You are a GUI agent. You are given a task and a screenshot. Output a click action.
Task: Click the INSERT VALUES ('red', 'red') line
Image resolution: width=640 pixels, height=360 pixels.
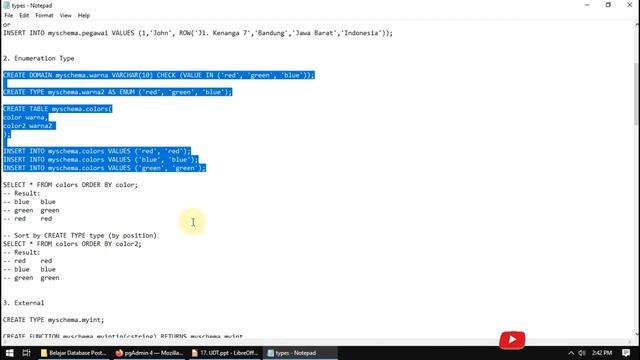[x=97, y=151]
